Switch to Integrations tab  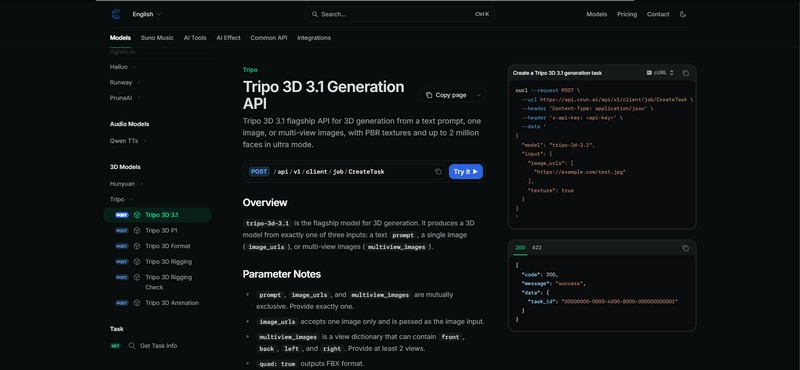pyautogui.click(x=314, y=38)
